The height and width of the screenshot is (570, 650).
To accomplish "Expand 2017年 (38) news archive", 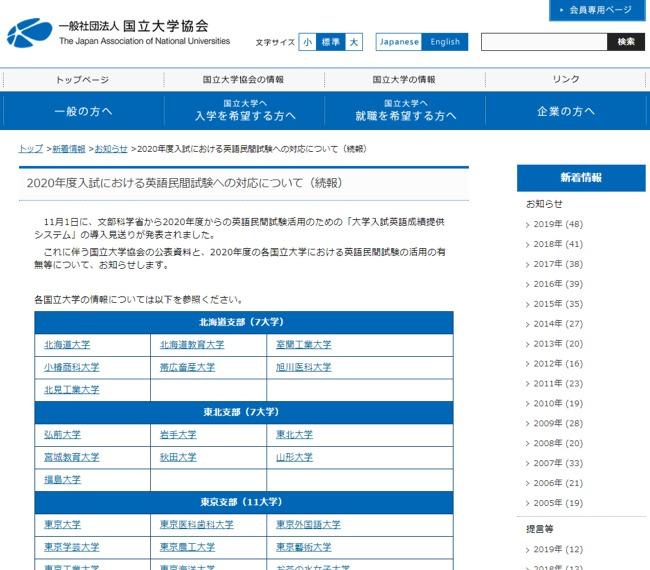I will pos(558,264).
